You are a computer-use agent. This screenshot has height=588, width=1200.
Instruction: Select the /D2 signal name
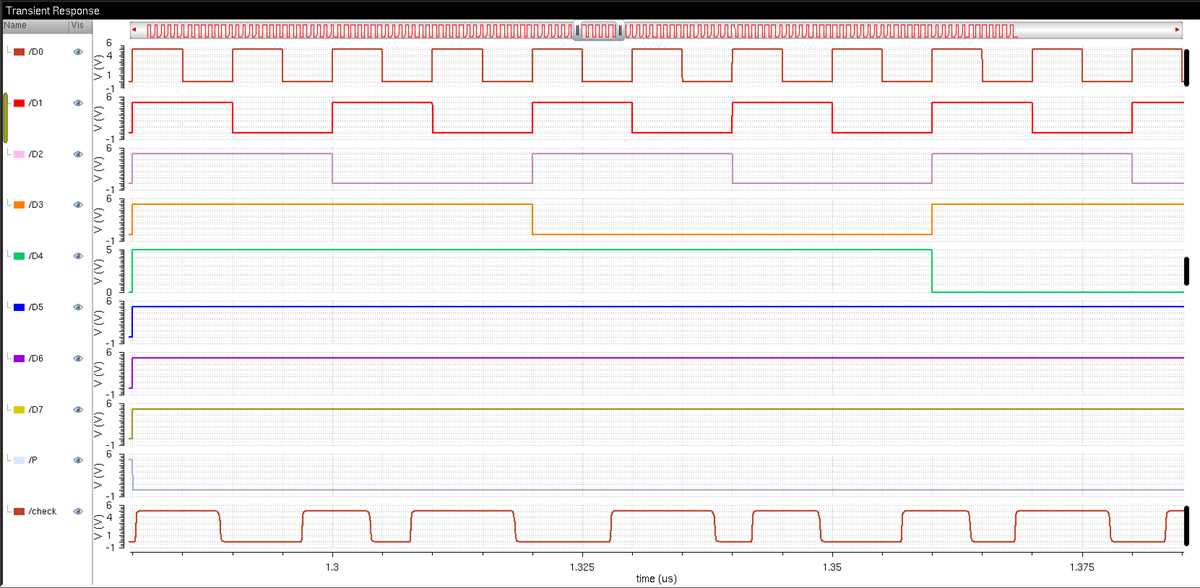click(36, 154)
